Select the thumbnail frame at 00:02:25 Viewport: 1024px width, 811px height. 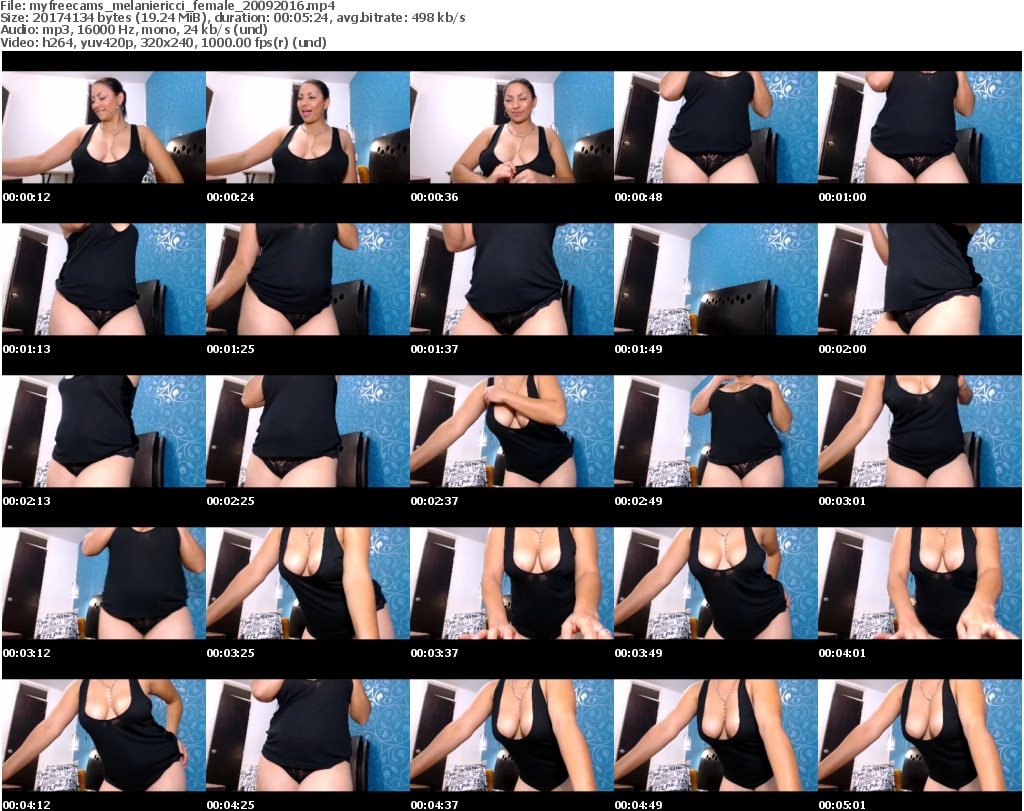[x=308, y=431]
